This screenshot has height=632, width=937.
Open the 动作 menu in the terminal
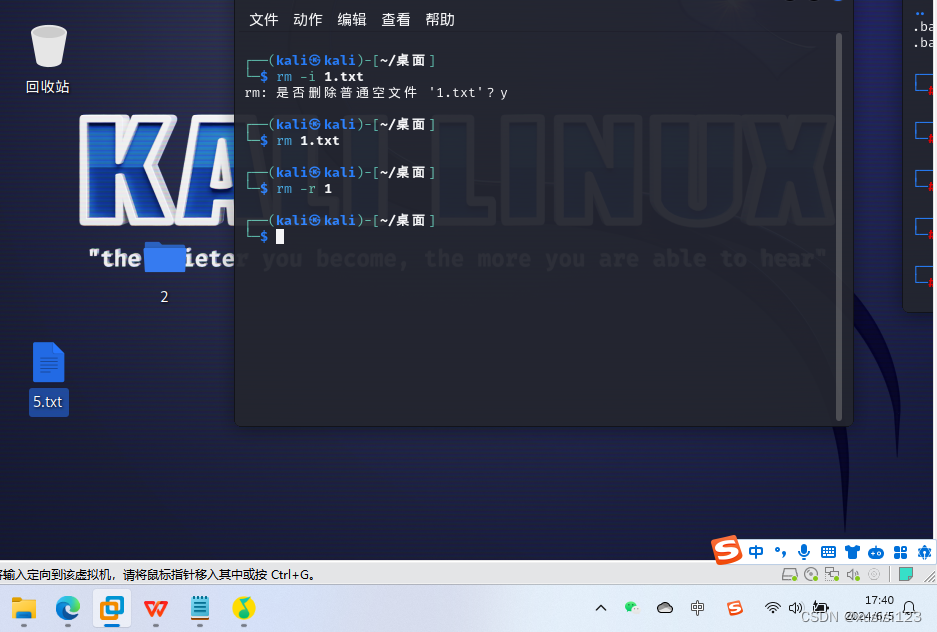[x=308, y=20]
